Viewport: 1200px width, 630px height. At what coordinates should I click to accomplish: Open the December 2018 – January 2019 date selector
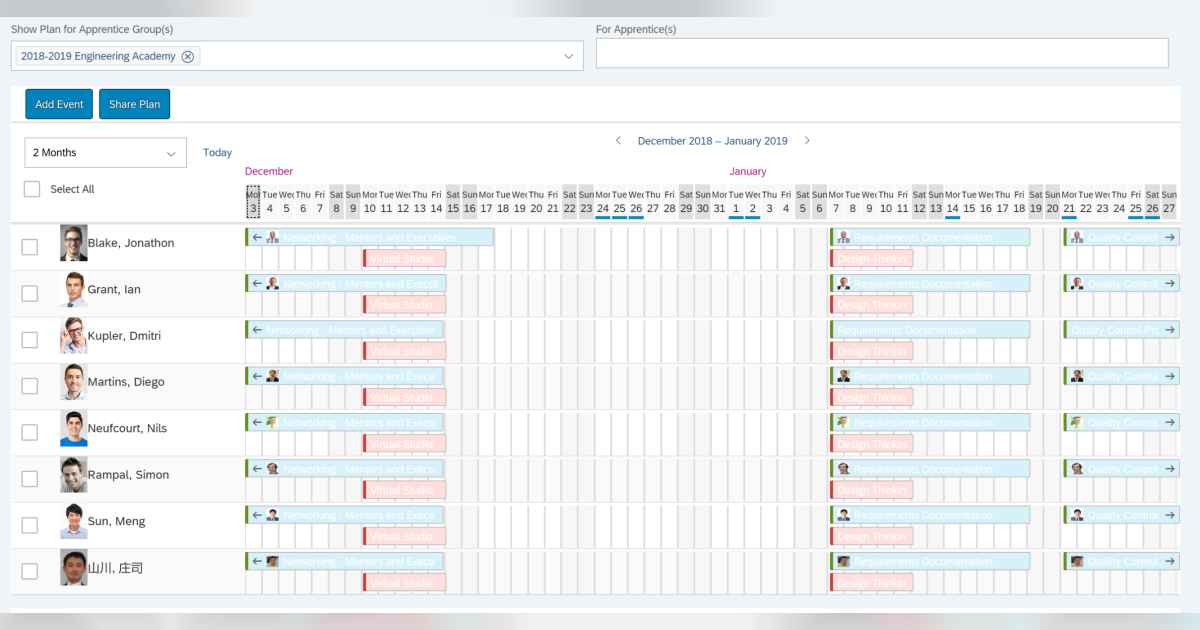[712, 141]
